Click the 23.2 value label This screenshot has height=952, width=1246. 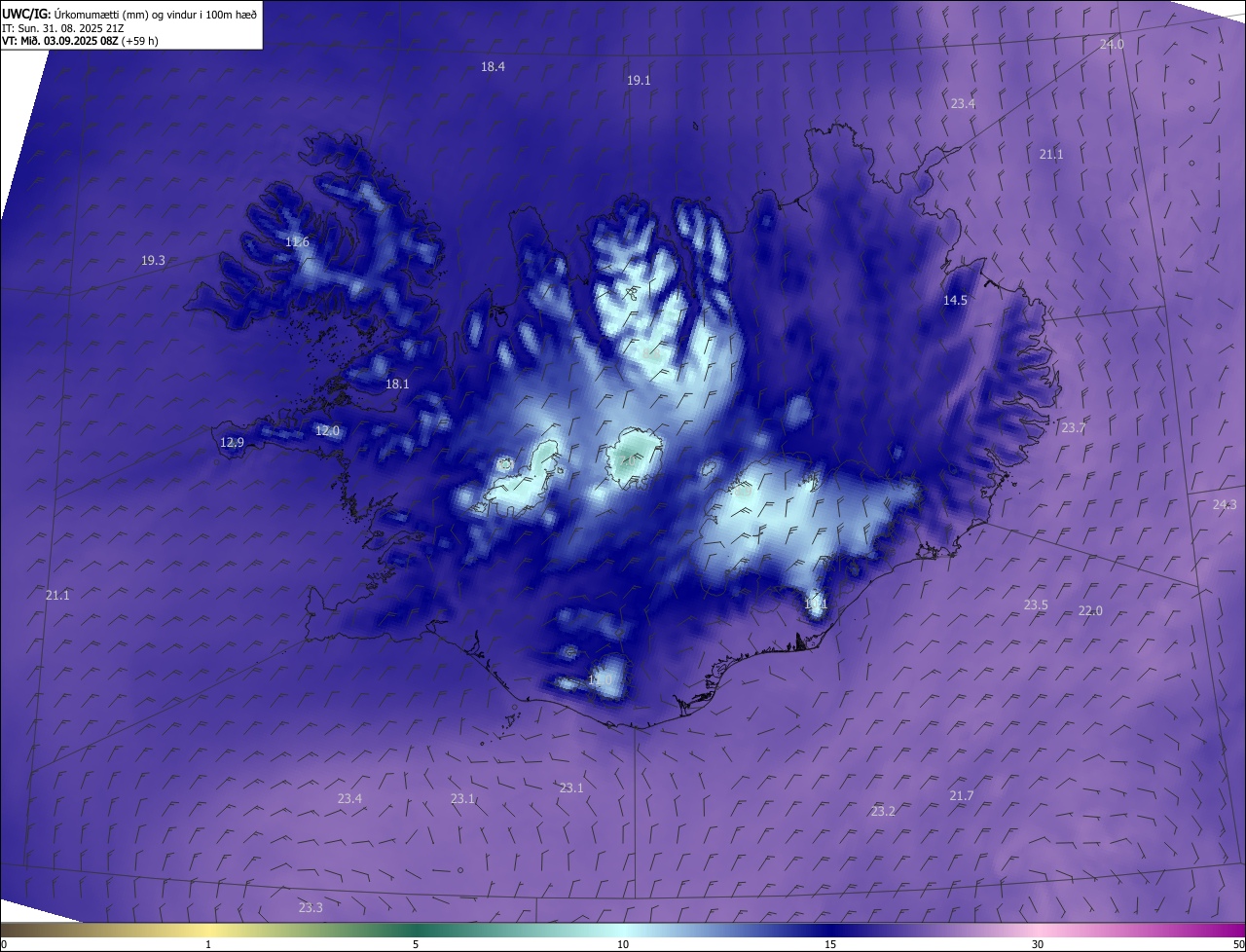click(883, 812)
